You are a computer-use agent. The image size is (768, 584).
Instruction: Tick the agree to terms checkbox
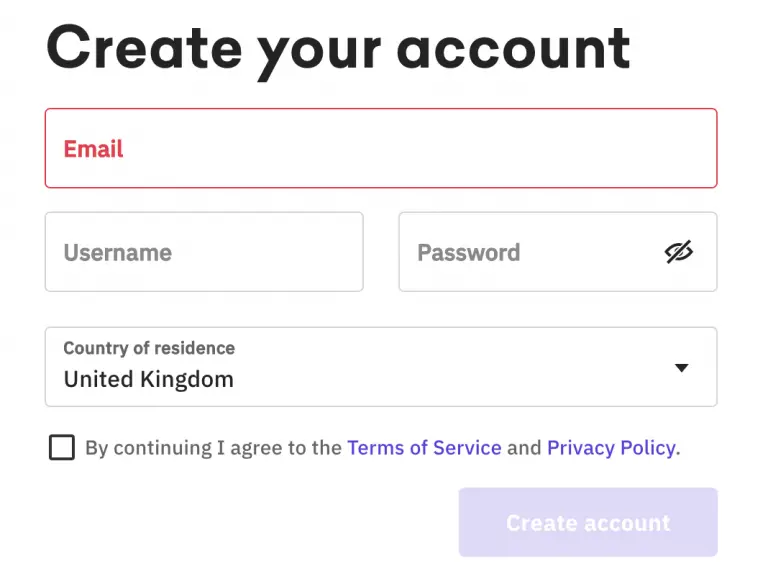pyautogui.click(x=62, y=447)
